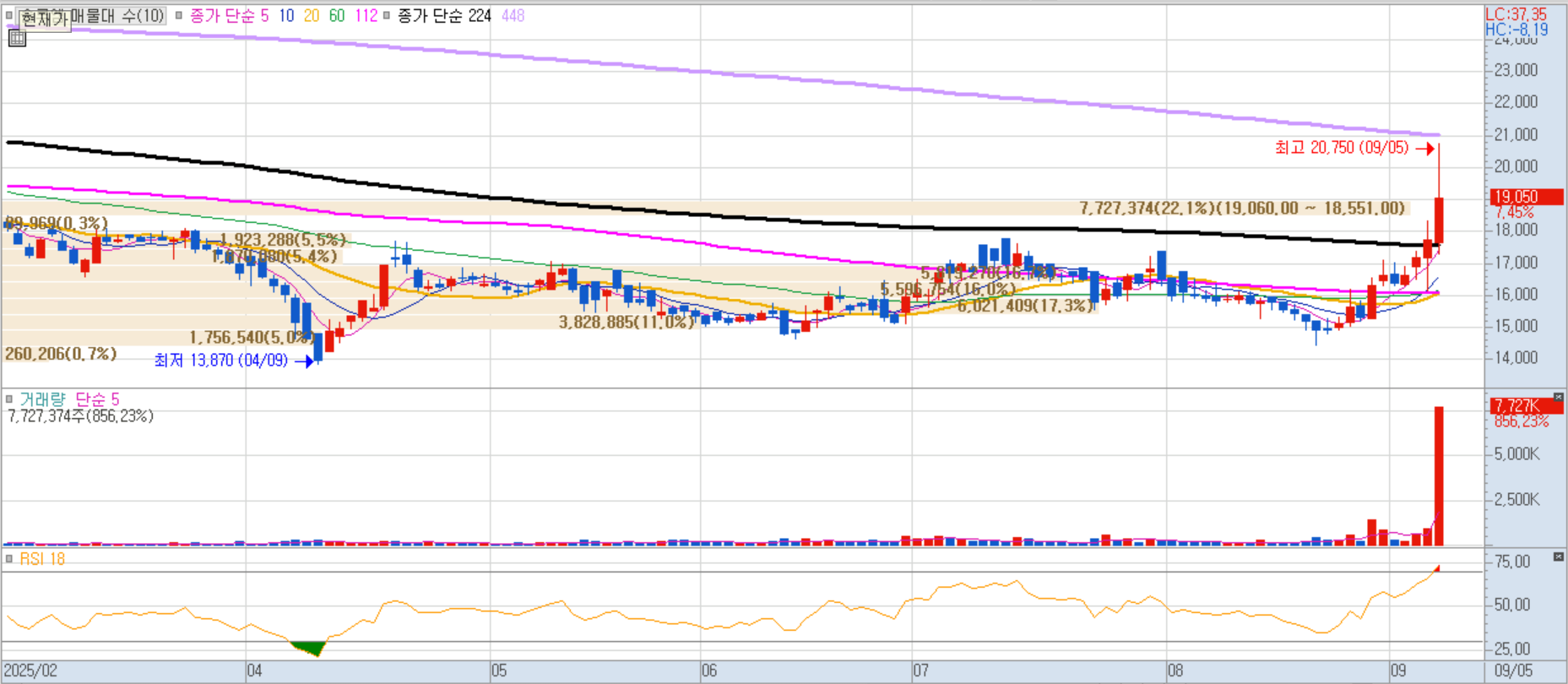1568x684 pixels.
Task: Click the 06 month axis label
Action: (x=709, y=670)
